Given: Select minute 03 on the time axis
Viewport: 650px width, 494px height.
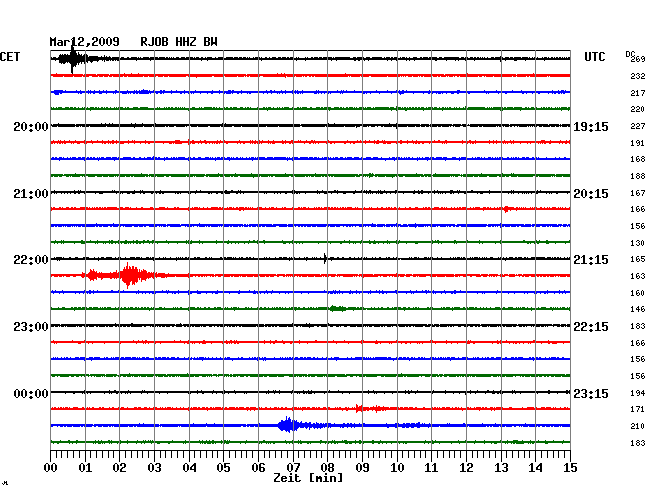Looking at the screenshot, I should [155, 468].
